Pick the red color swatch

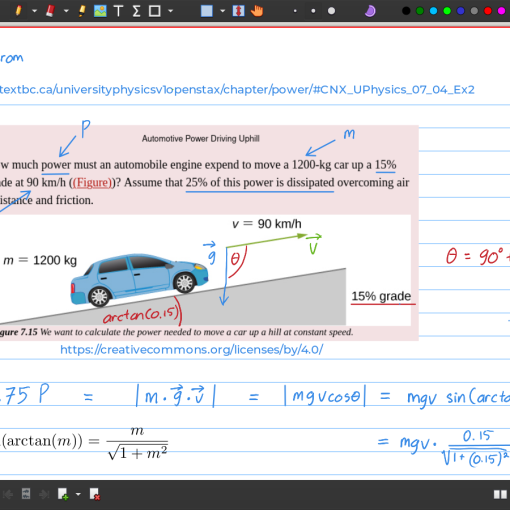488,11
